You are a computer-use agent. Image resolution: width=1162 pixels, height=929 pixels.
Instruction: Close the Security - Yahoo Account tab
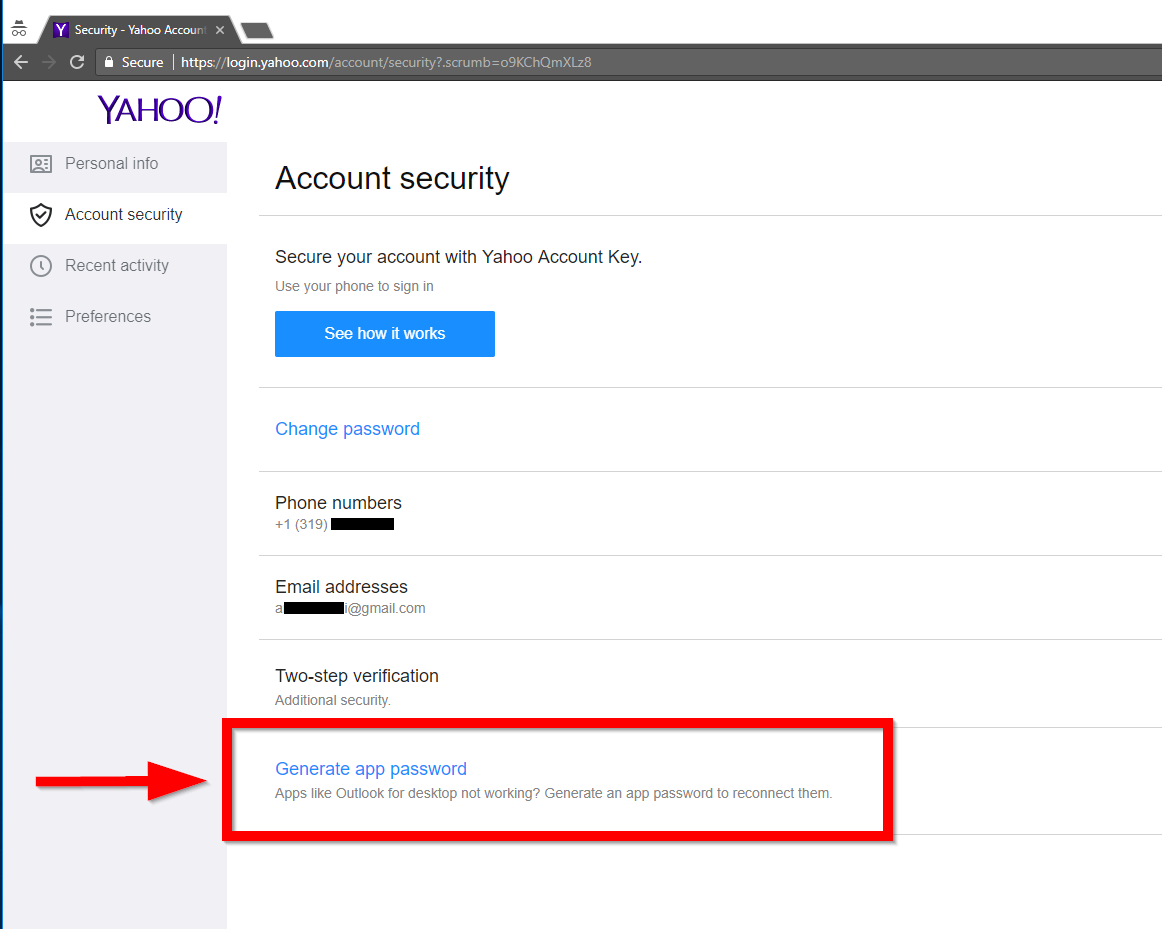pos(220,30)
